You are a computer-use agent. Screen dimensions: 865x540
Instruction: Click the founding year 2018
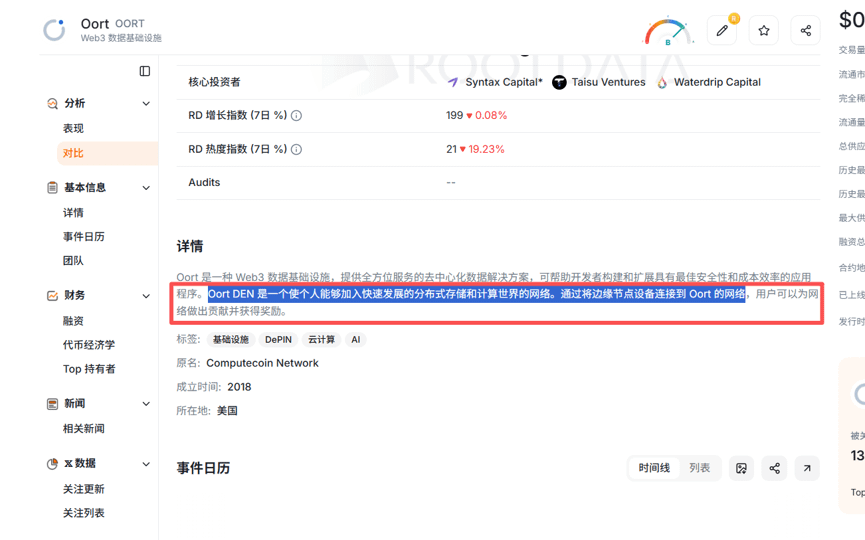tap(239, 387)
